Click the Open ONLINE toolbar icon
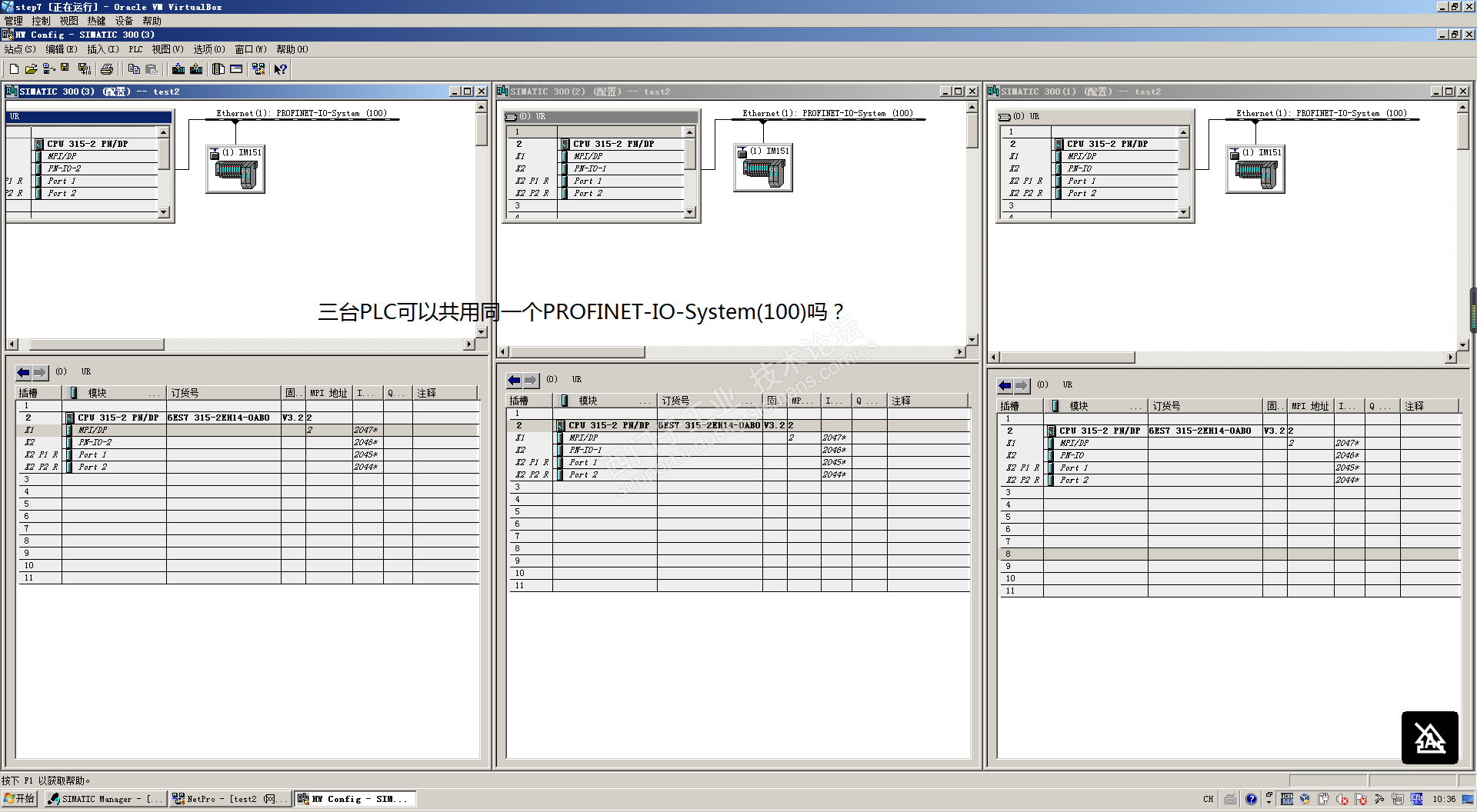1477x812 pixels. (x=48, y=69)
